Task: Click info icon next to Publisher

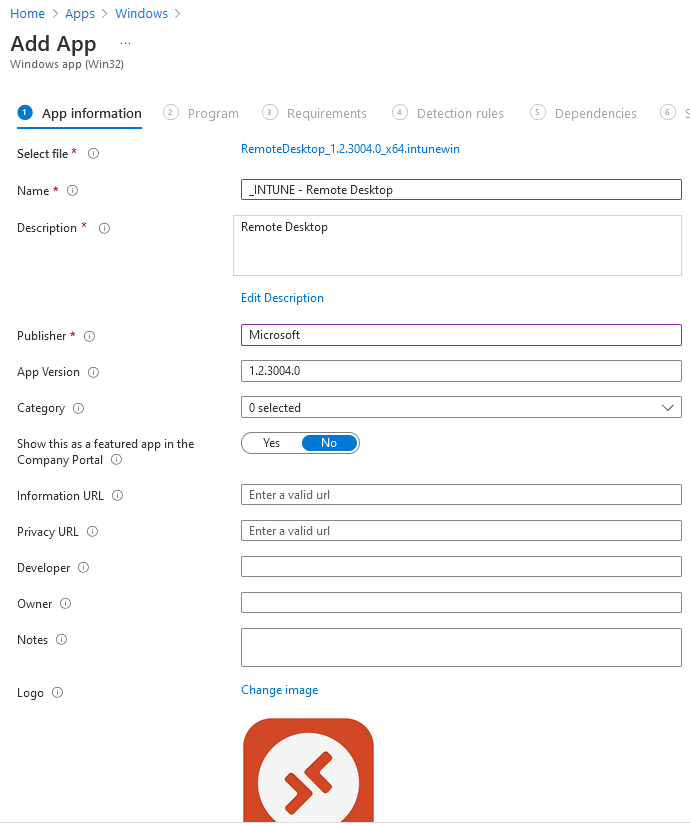Action: pyautogui.click(x=90, y=336)
